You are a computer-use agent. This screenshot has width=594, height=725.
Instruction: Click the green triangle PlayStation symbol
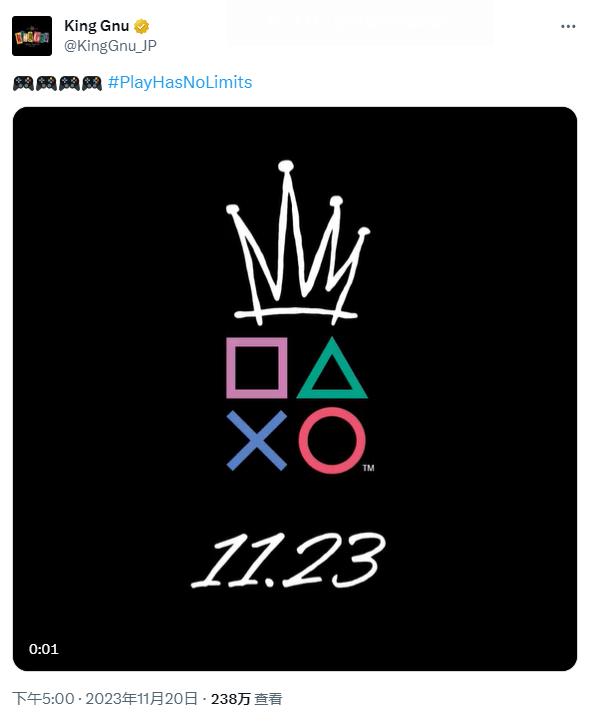coord(332,368)
